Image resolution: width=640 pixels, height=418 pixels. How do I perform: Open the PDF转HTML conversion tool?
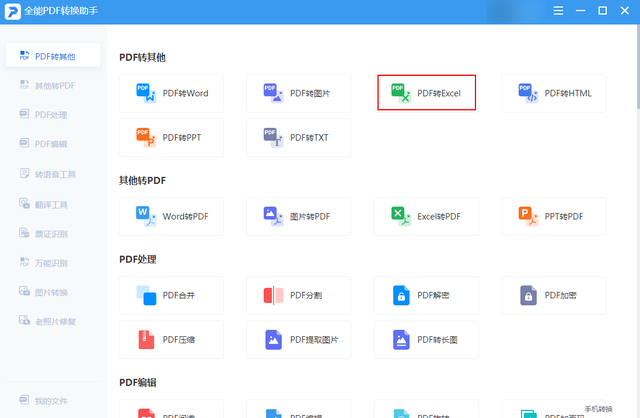(553, 93)
